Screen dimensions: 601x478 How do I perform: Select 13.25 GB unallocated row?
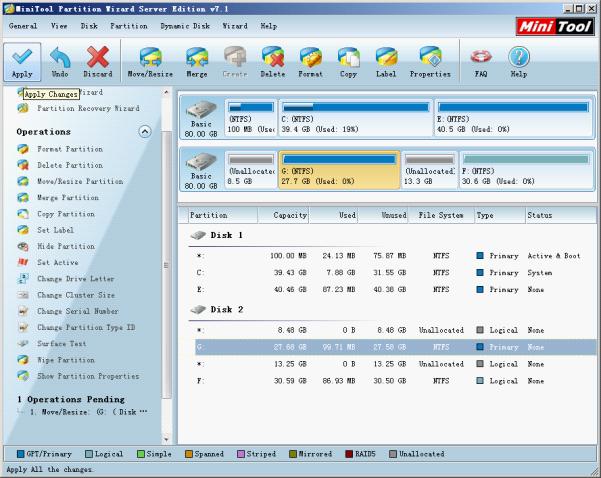coord(395,364)
